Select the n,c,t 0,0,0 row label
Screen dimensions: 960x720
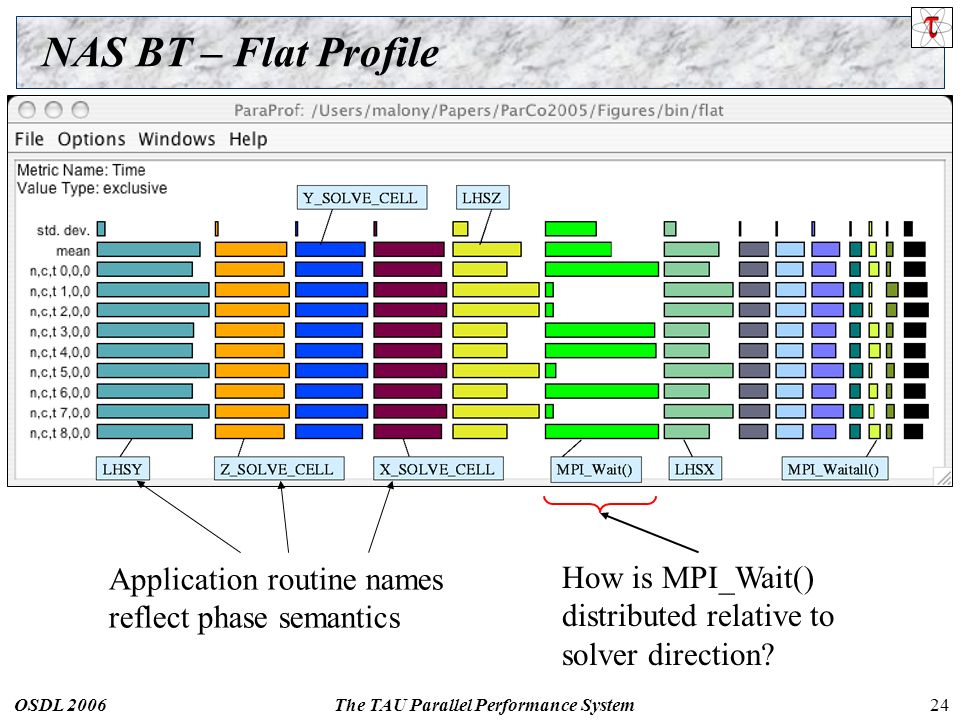60,271
